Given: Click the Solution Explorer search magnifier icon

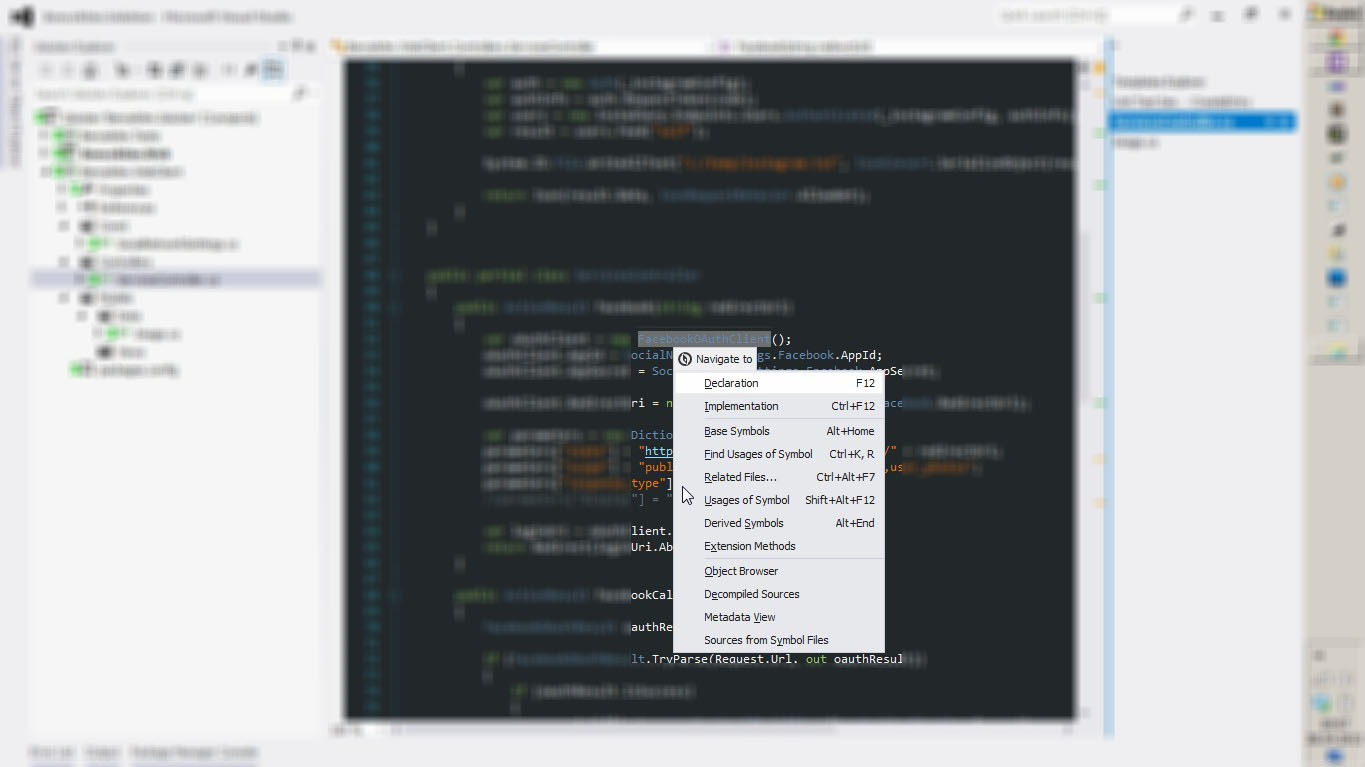Looking at the screenshot, I should [299, 94].
